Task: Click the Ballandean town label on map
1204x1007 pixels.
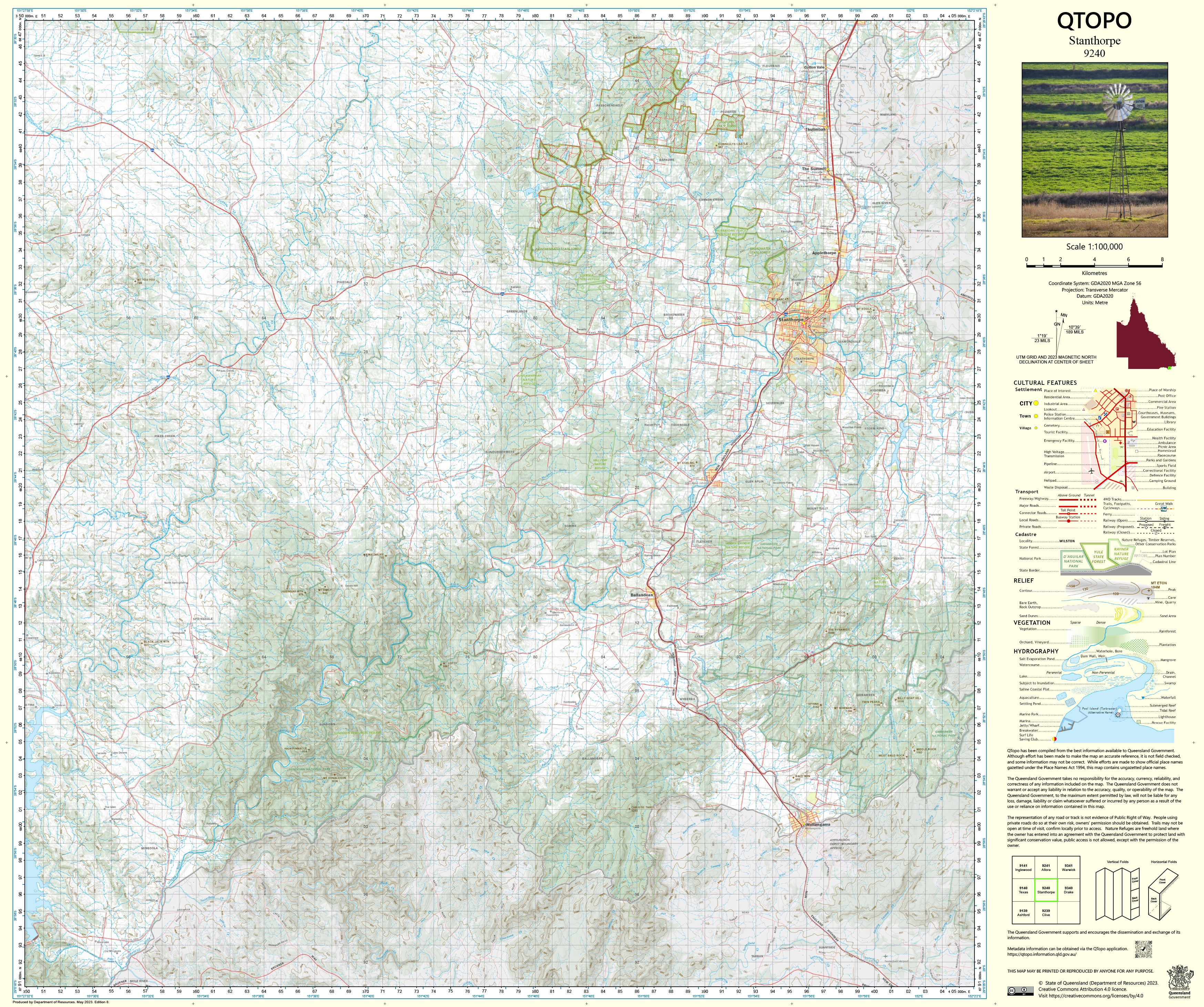Action: click(x=642, y=595)
